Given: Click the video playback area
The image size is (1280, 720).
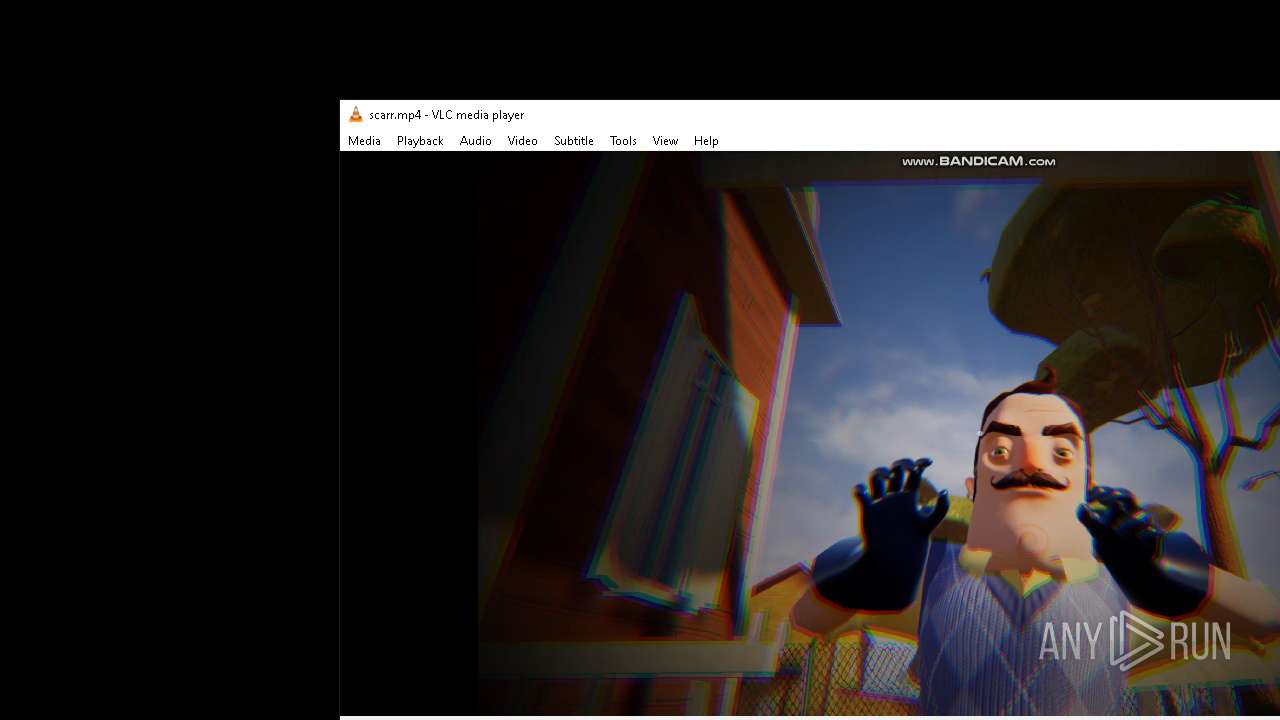Looking at the screenshot, I should [x=810, y=433].
